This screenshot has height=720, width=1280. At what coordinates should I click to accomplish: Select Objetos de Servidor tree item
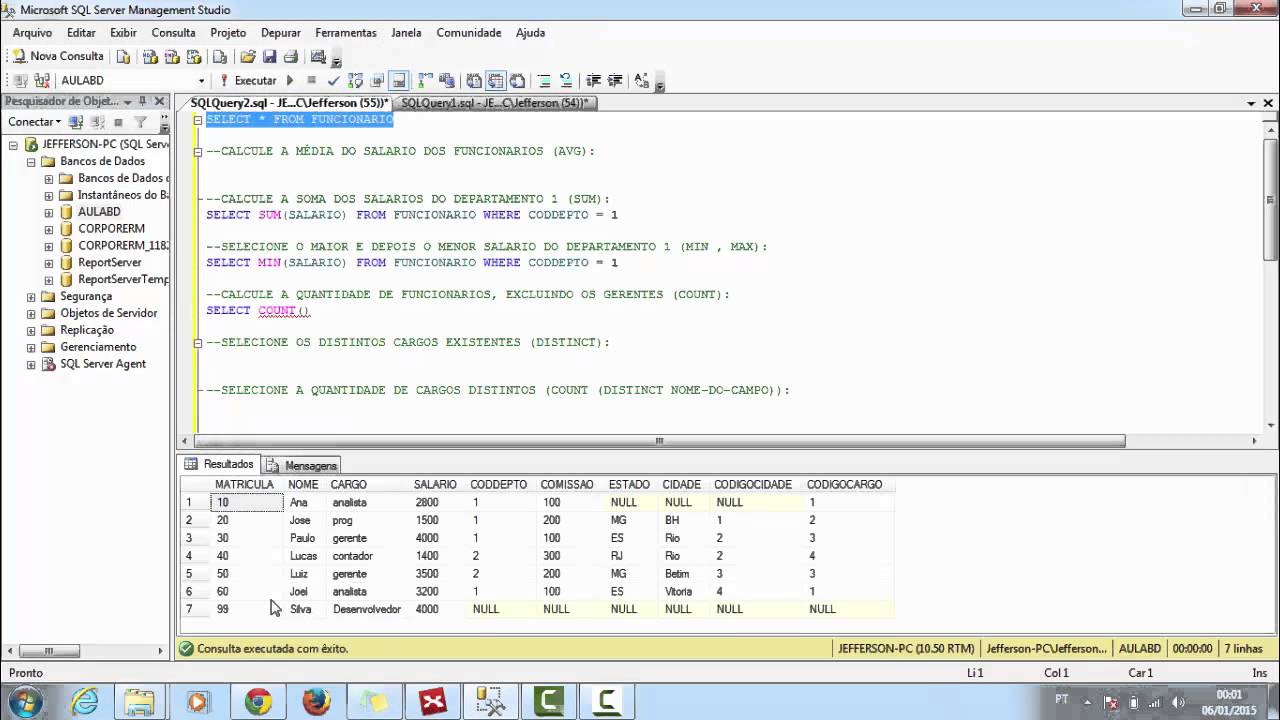pos(108,313)
